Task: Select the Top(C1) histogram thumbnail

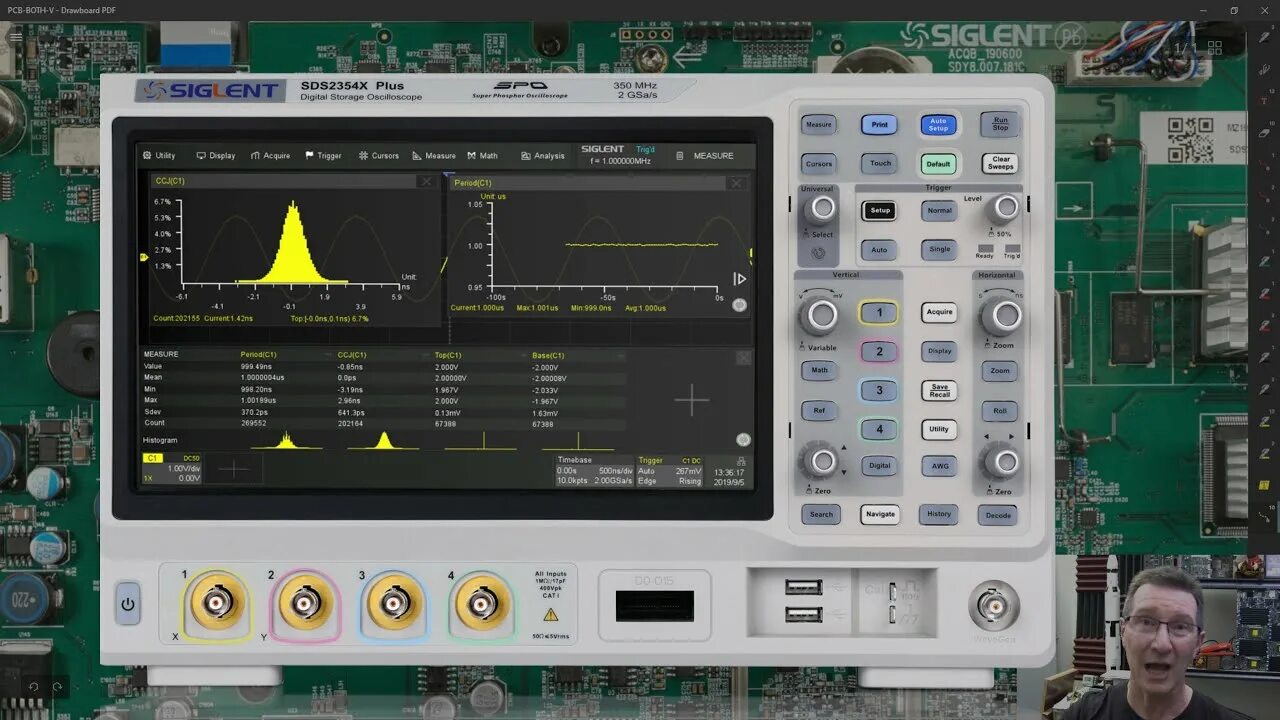Action: pyautogui.click(x=481, y=440)
